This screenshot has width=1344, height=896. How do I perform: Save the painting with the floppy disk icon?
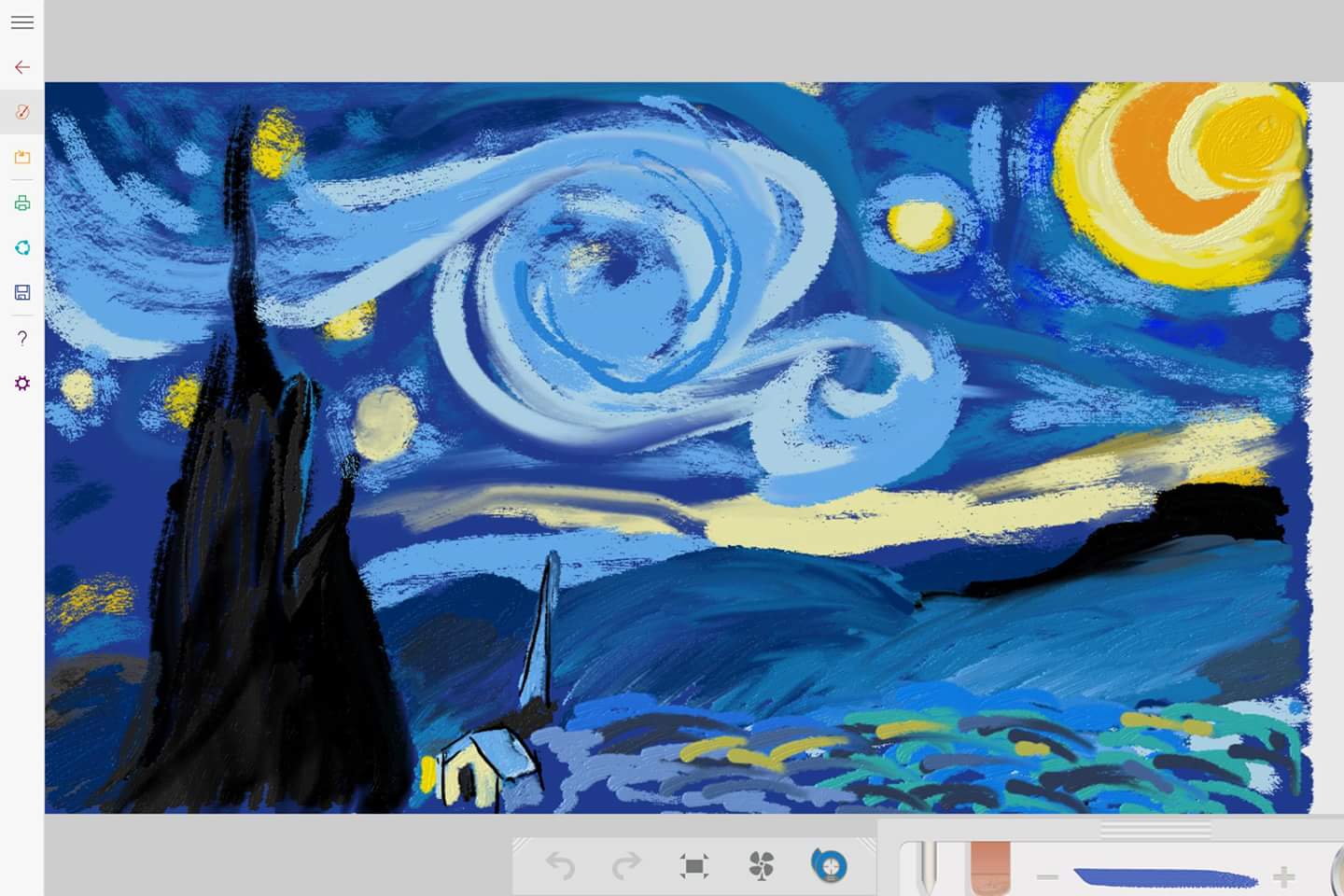click(22, 293)
